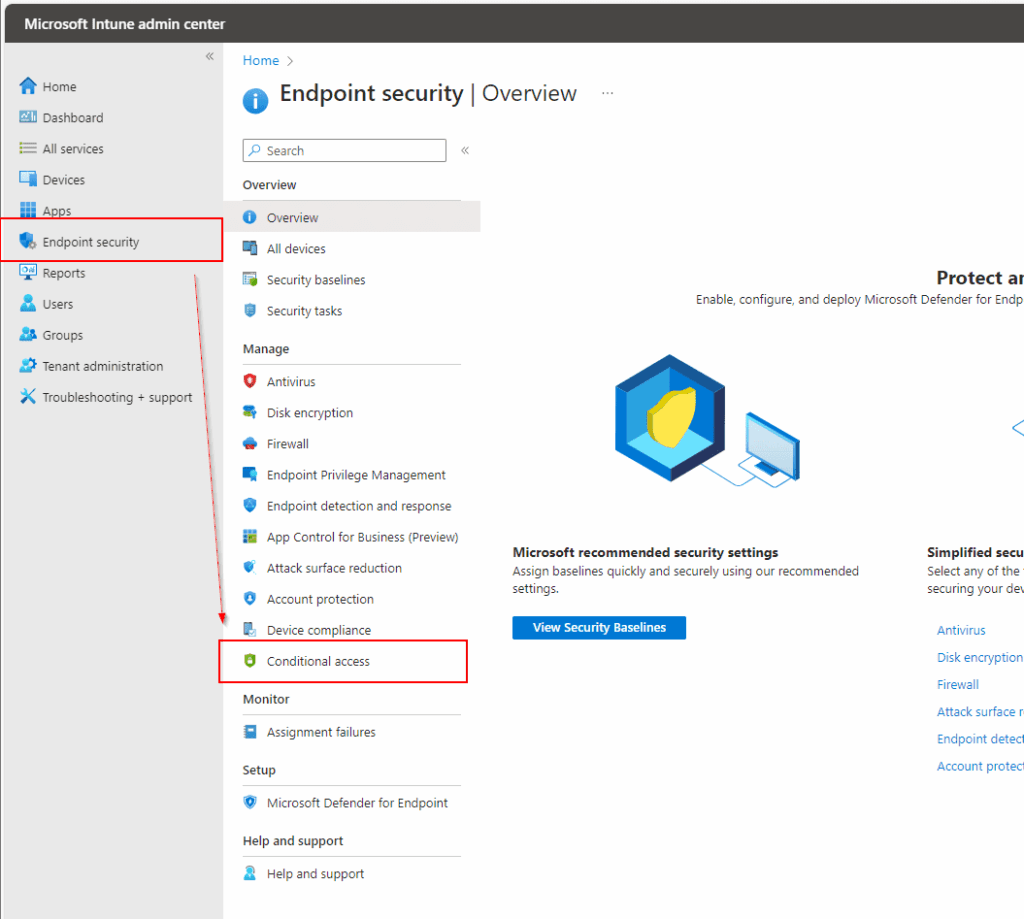Collapse the left navigation pane

(209, 57)
